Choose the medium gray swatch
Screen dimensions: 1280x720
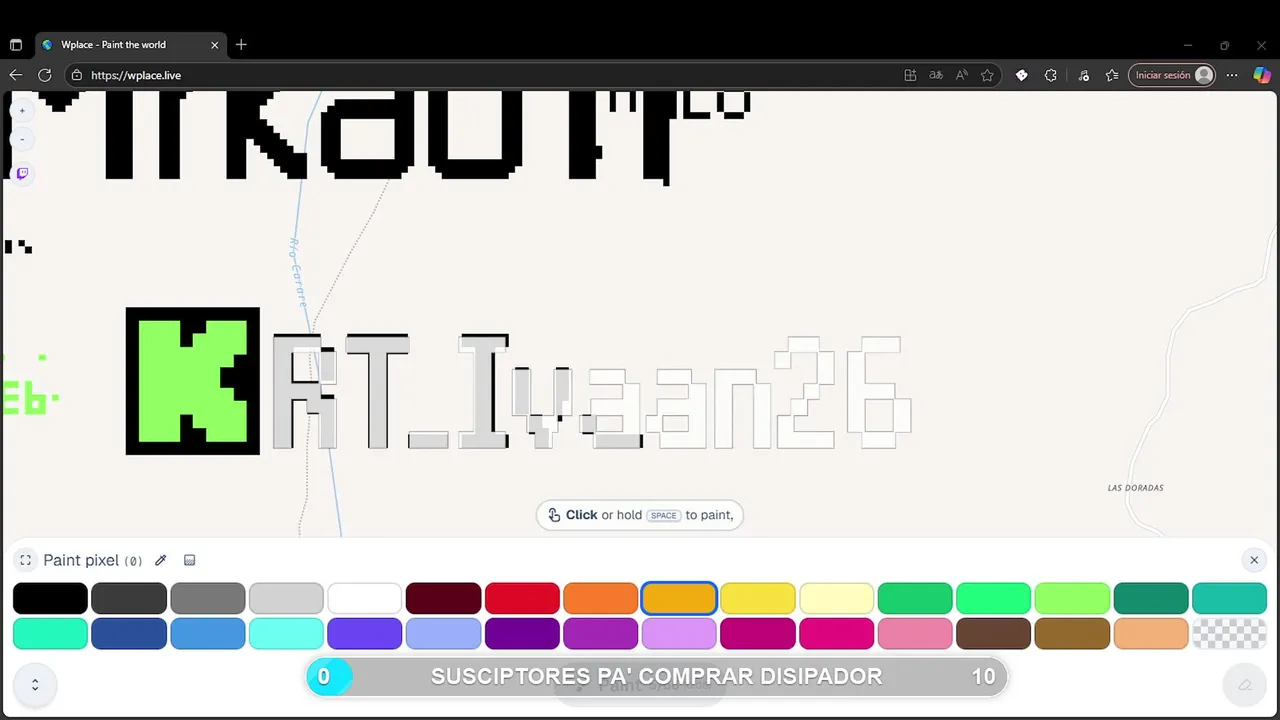point(208,598)
